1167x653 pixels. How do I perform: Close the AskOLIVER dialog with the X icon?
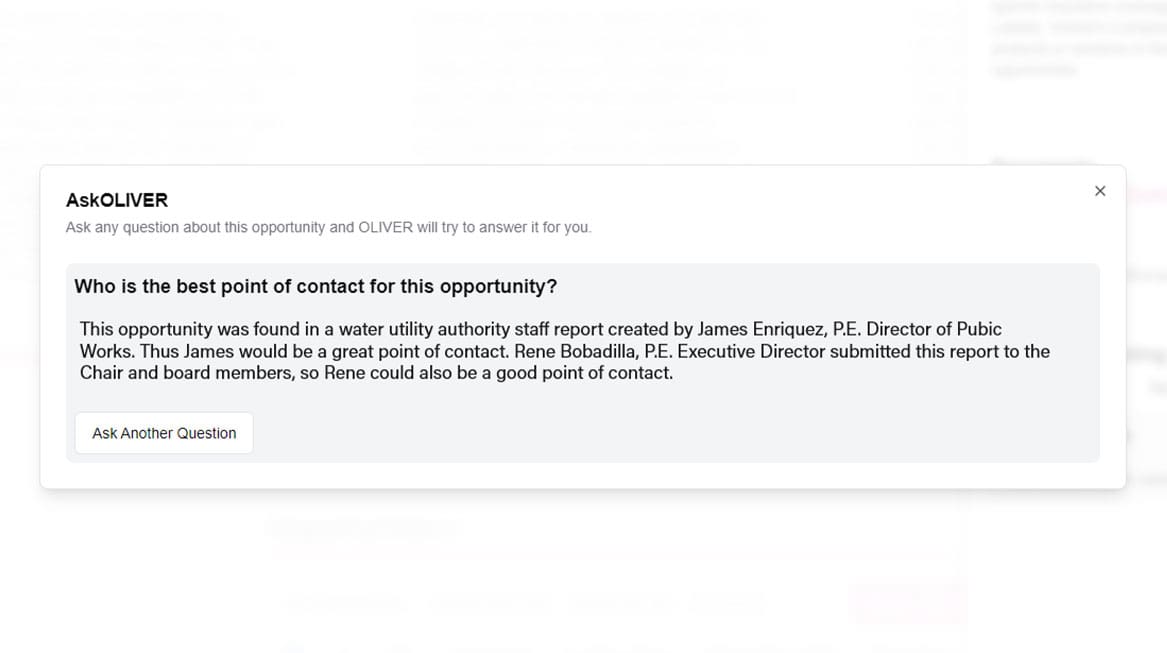click(1100, 191)
